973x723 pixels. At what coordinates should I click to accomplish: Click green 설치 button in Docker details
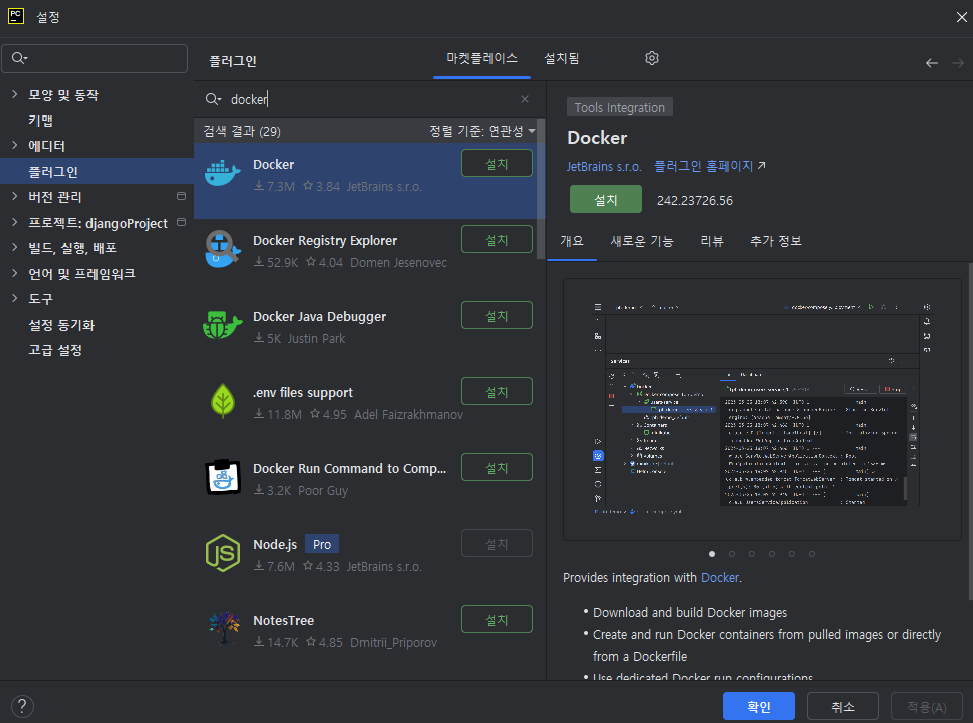tap(606, 200)
